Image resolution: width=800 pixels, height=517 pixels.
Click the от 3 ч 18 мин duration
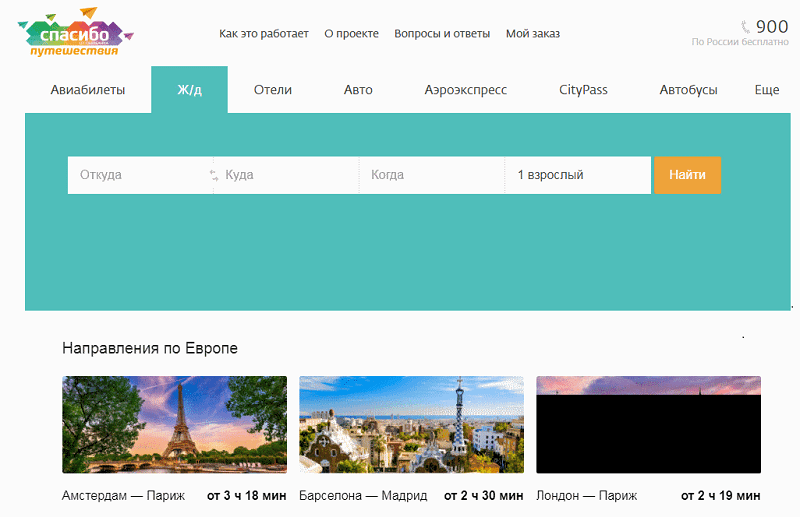point(246,496)
